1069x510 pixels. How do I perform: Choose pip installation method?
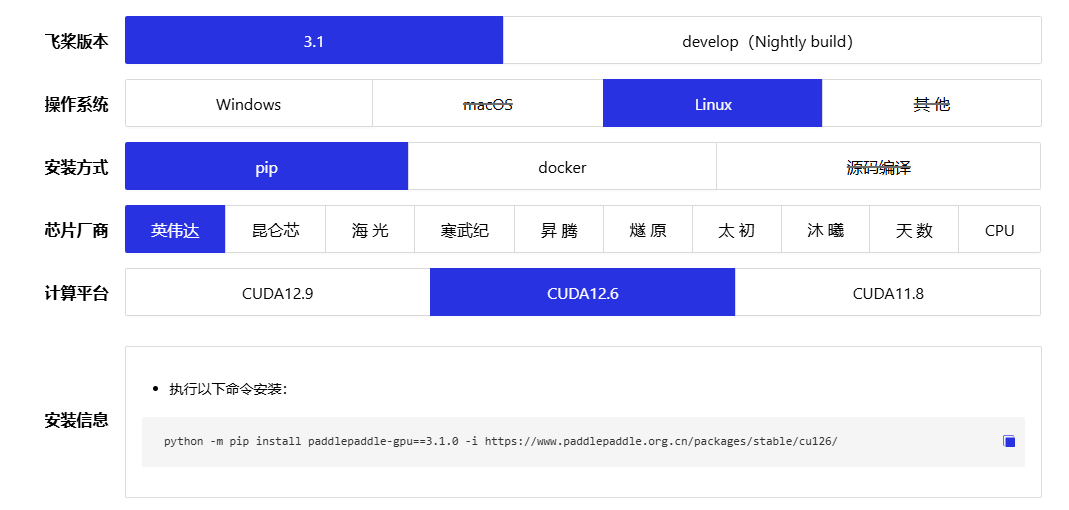click(267, 166)
